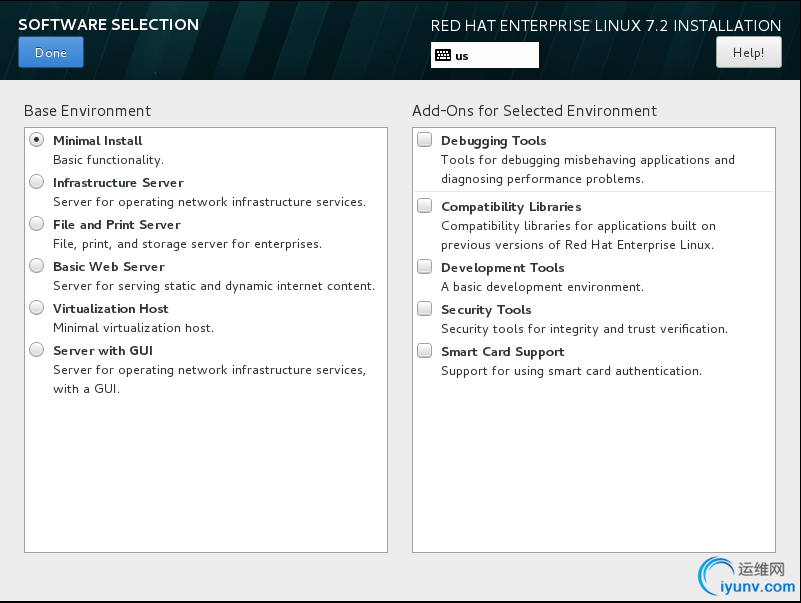Enable the Security Tools add-on checkbox
The image size is (801, 603).
tap(425, 309)
